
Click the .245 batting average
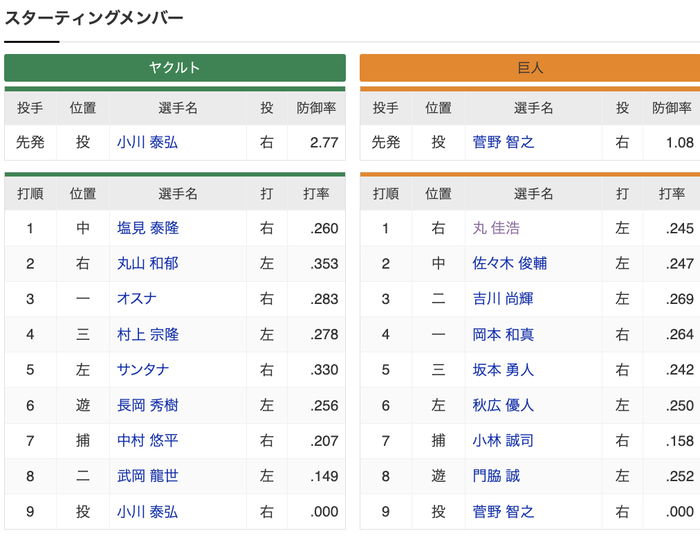679,228
